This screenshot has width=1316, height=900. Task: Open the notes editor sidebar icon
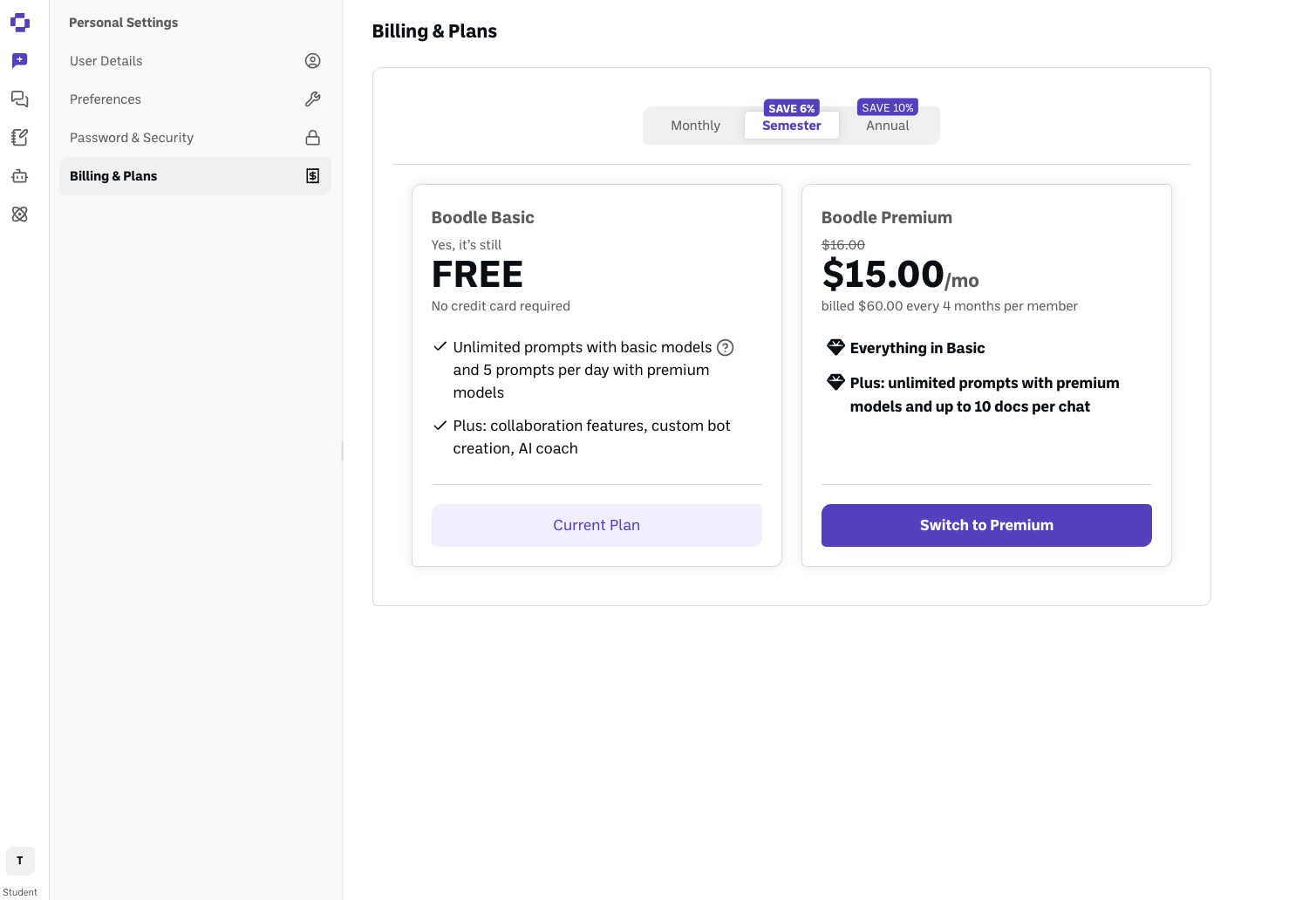(x=20, y=138)
